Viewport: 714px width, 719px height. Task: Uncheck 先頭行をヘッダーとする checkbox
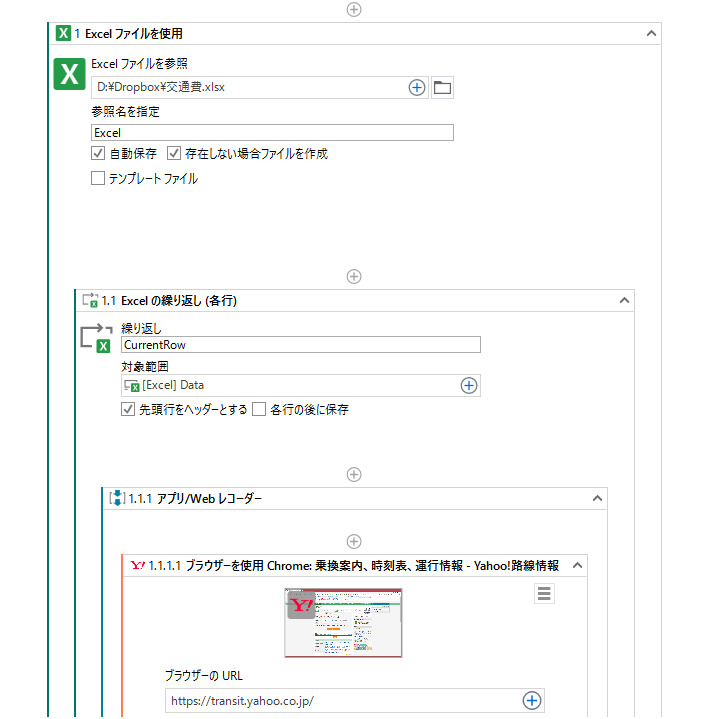coord(128,409)
